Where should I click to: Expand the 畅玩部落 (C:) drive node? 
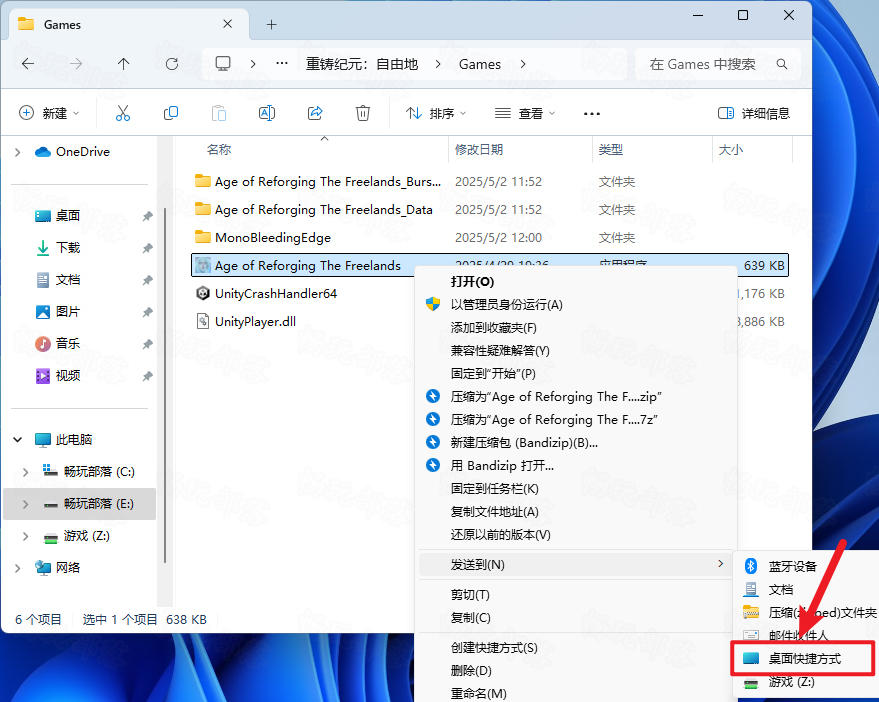click(25, 472)
